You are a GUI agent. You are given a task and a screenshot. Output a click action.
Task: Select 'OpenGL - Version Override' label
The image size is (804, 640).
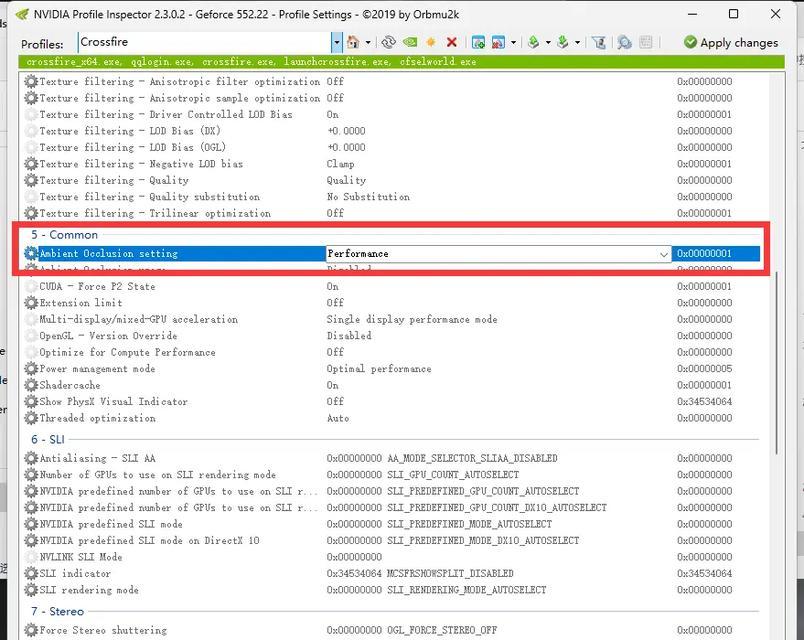[x=108, y=335]
